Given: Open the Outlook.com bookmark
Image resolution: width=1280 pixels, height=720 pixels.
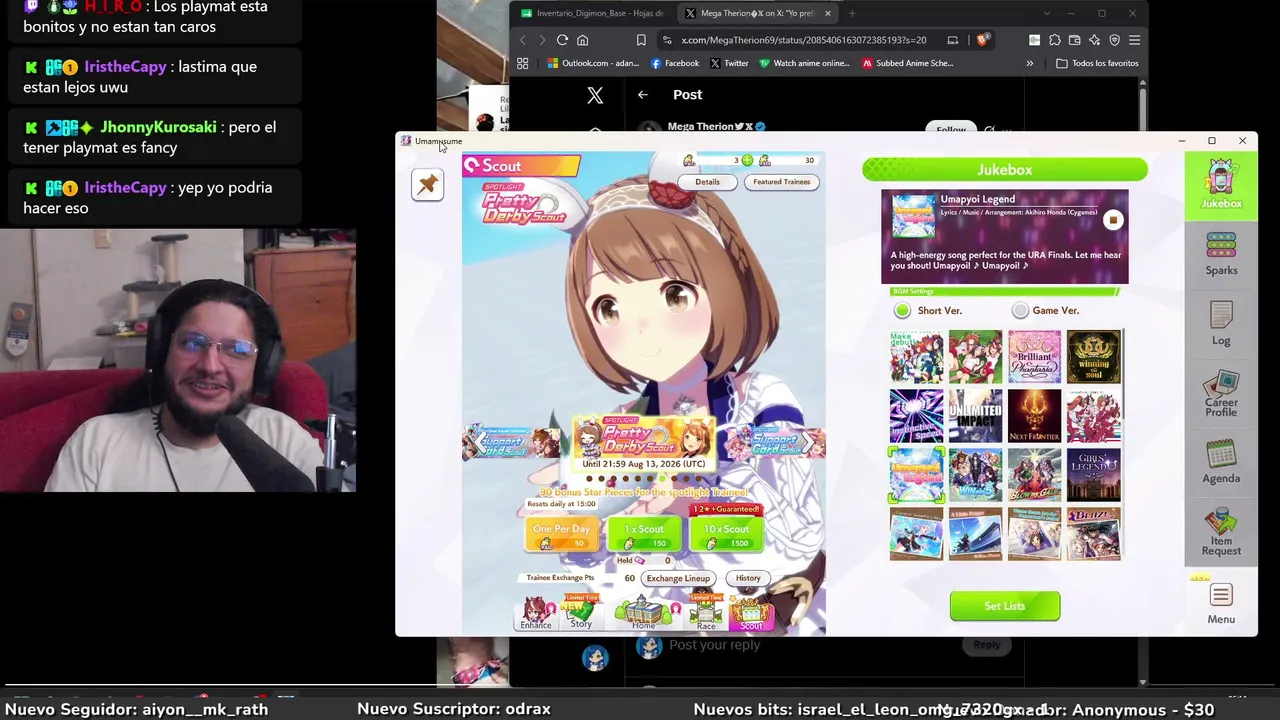Looking at the screenshot, I should (x=593, y=63).
